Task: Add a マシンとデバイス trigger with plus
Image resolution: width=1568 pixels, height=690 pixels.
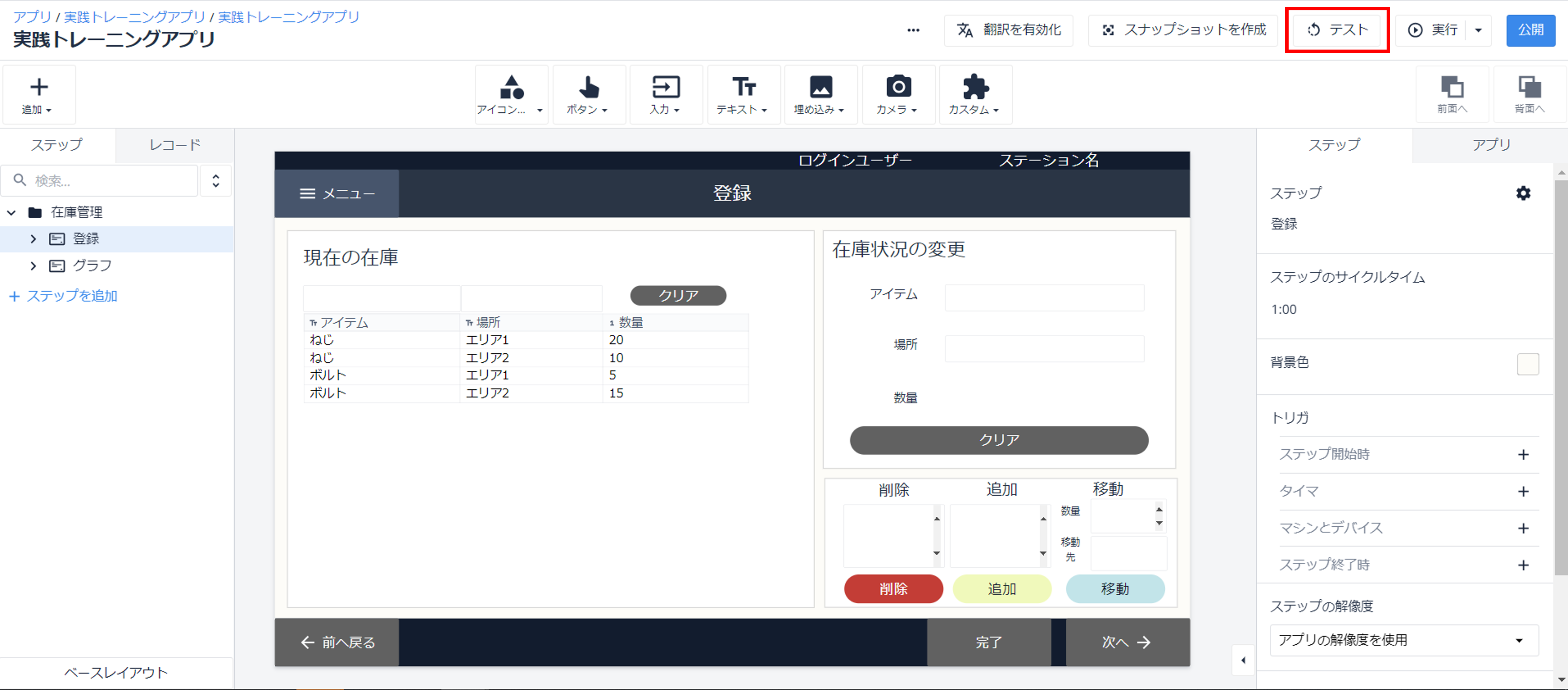Action: (1523, 528)
